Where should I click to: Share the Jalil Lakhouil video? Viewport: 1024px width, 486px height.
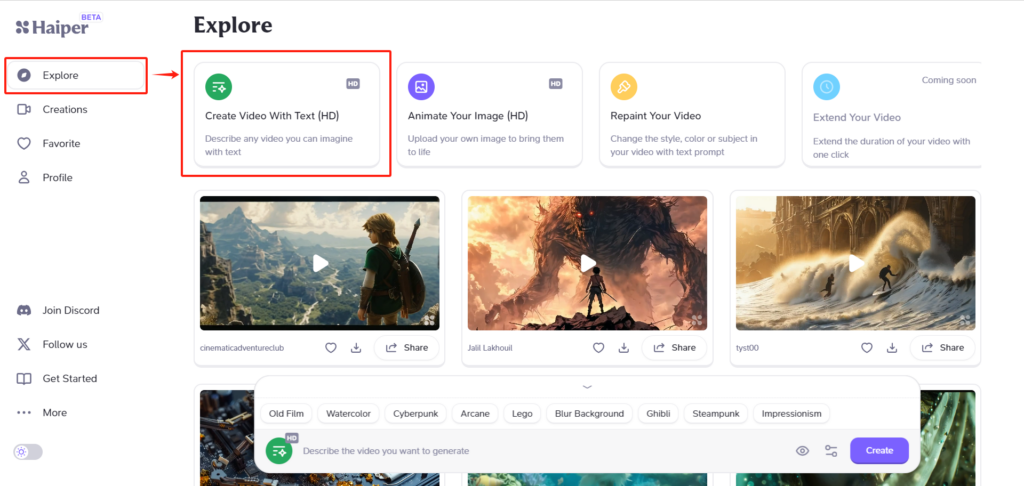coord(675,348)
